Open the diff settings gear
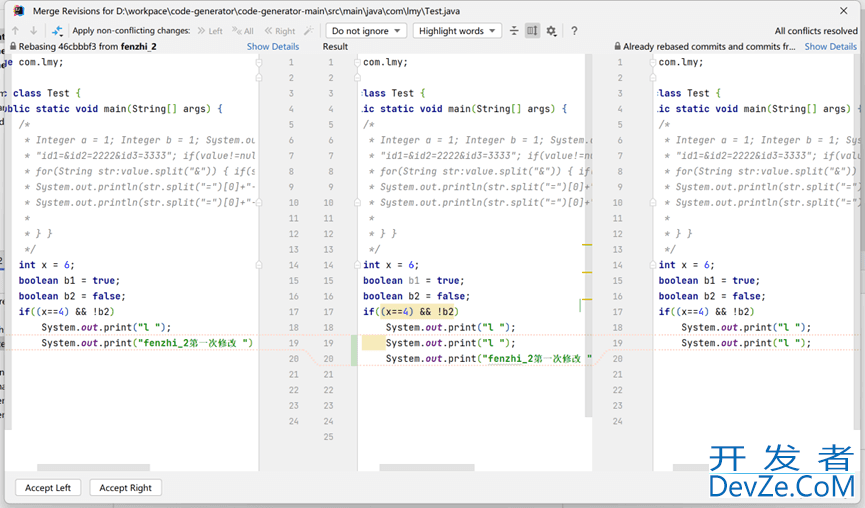The image size is (865, 508). [x=551, y=31]
